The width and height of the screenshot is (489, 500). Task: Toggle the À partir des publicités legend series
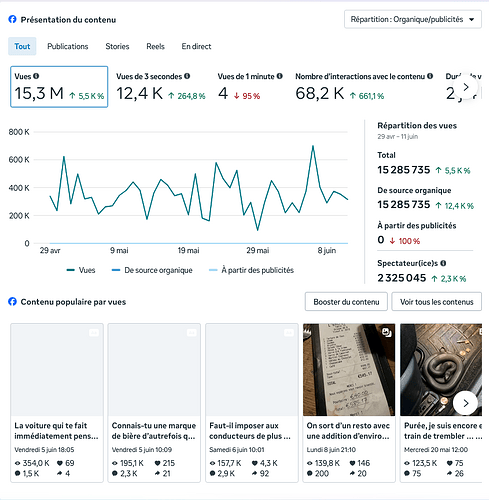point(251,270)
